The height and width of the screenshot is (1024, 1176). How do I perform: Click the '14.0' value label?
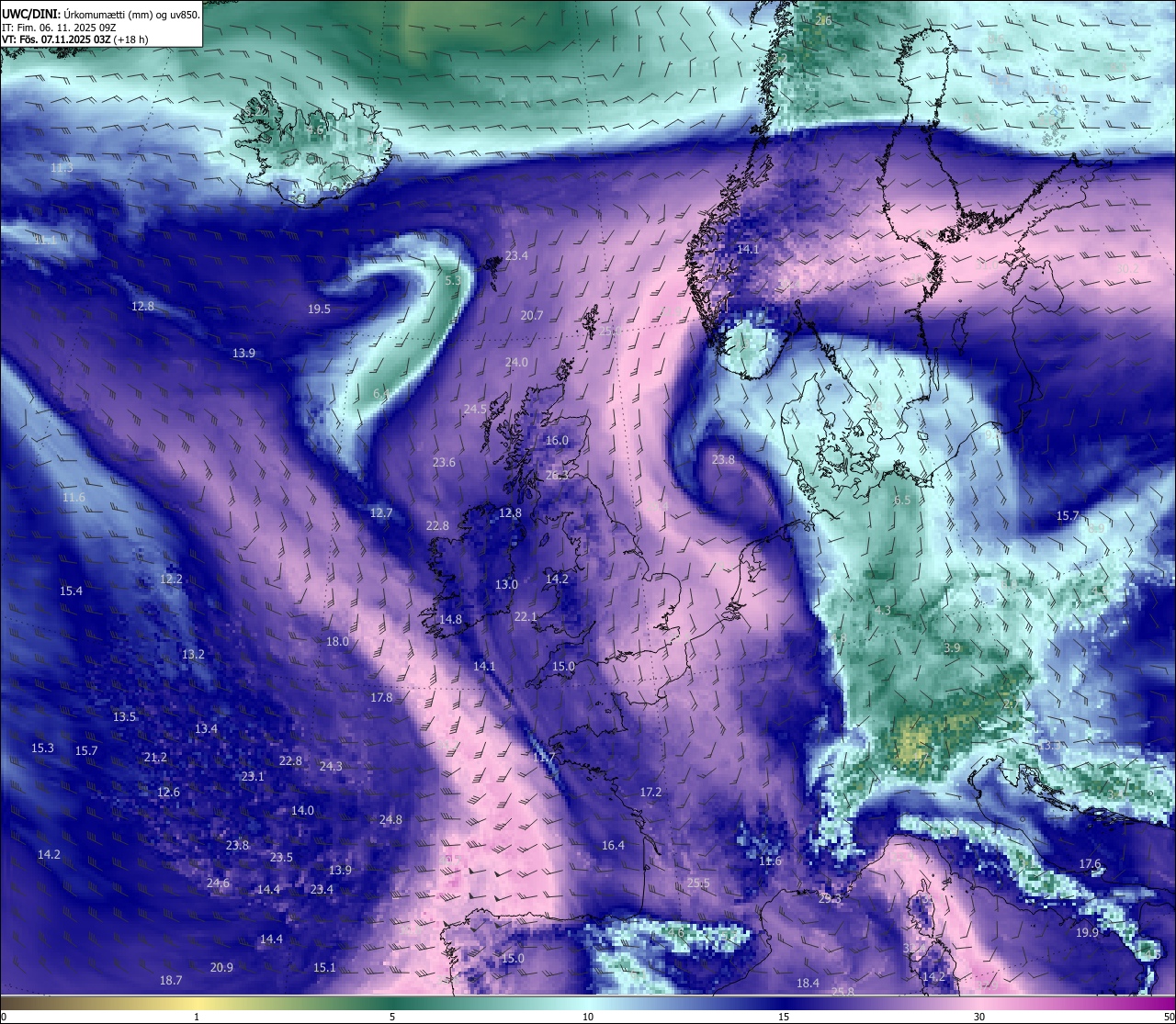(302, 811)
